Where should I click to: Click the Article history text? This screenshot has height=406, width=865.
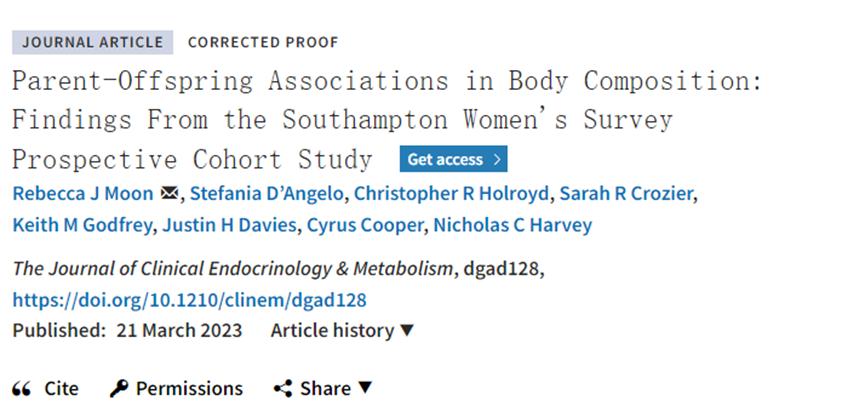pos(332,330)
